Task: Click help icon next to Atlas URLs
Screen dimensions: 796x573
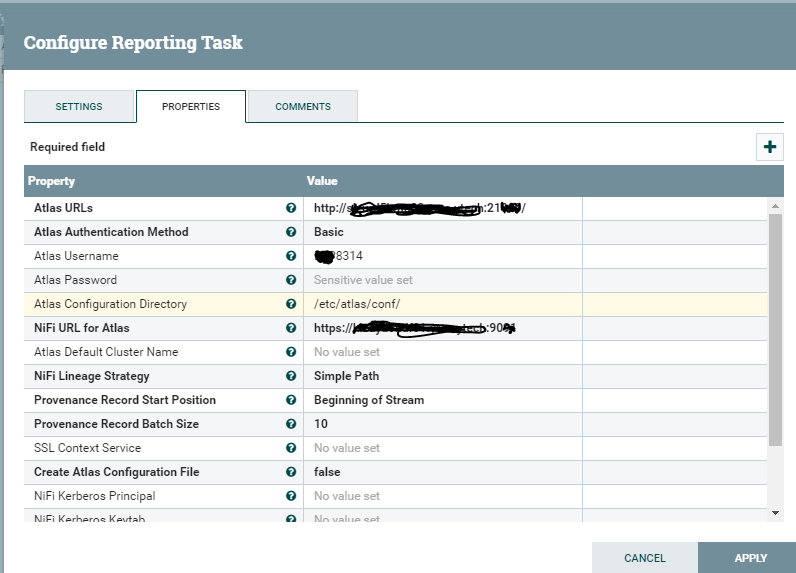Action: (x=291, y=208)
